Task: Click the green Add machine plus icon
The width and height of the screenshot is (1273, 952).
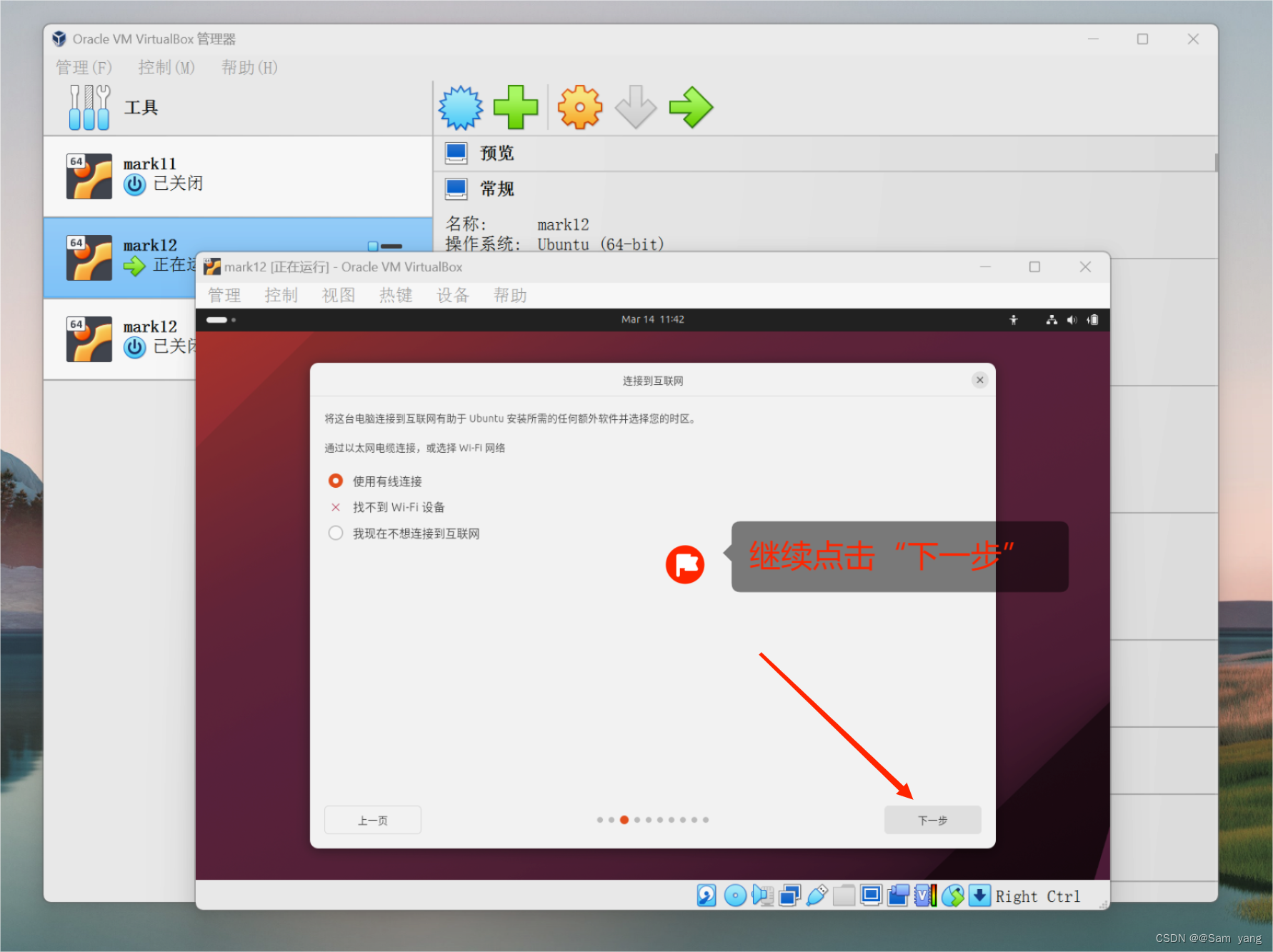Action: pyautogui.click(x=516, y=107)
